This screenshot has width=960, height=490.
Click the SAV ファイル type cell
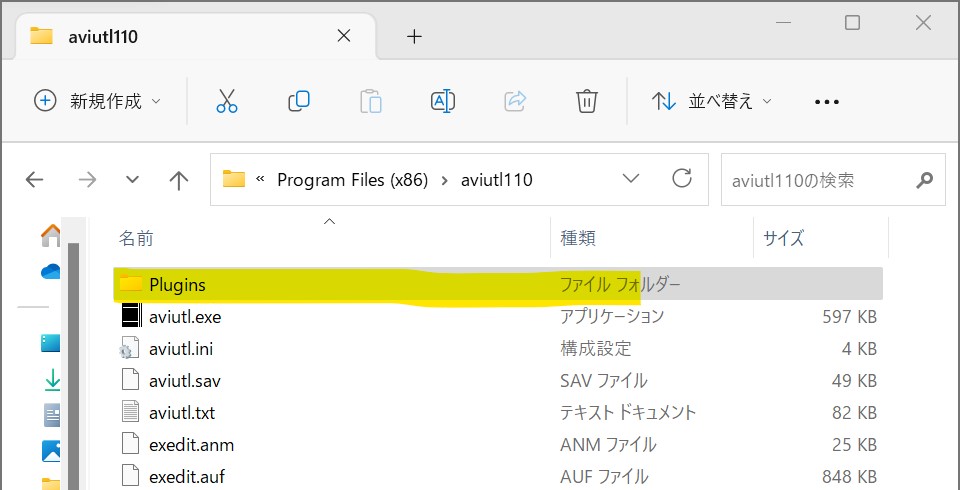[x=604, y=380]
